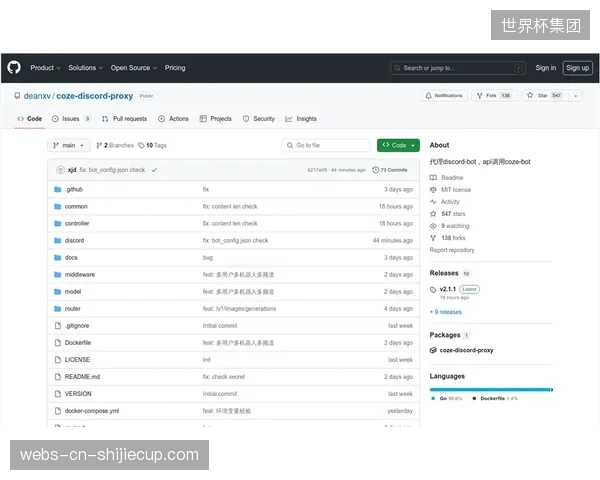
Task: Open the main branch selector dropdown
Action: click(x=69, y=145)
